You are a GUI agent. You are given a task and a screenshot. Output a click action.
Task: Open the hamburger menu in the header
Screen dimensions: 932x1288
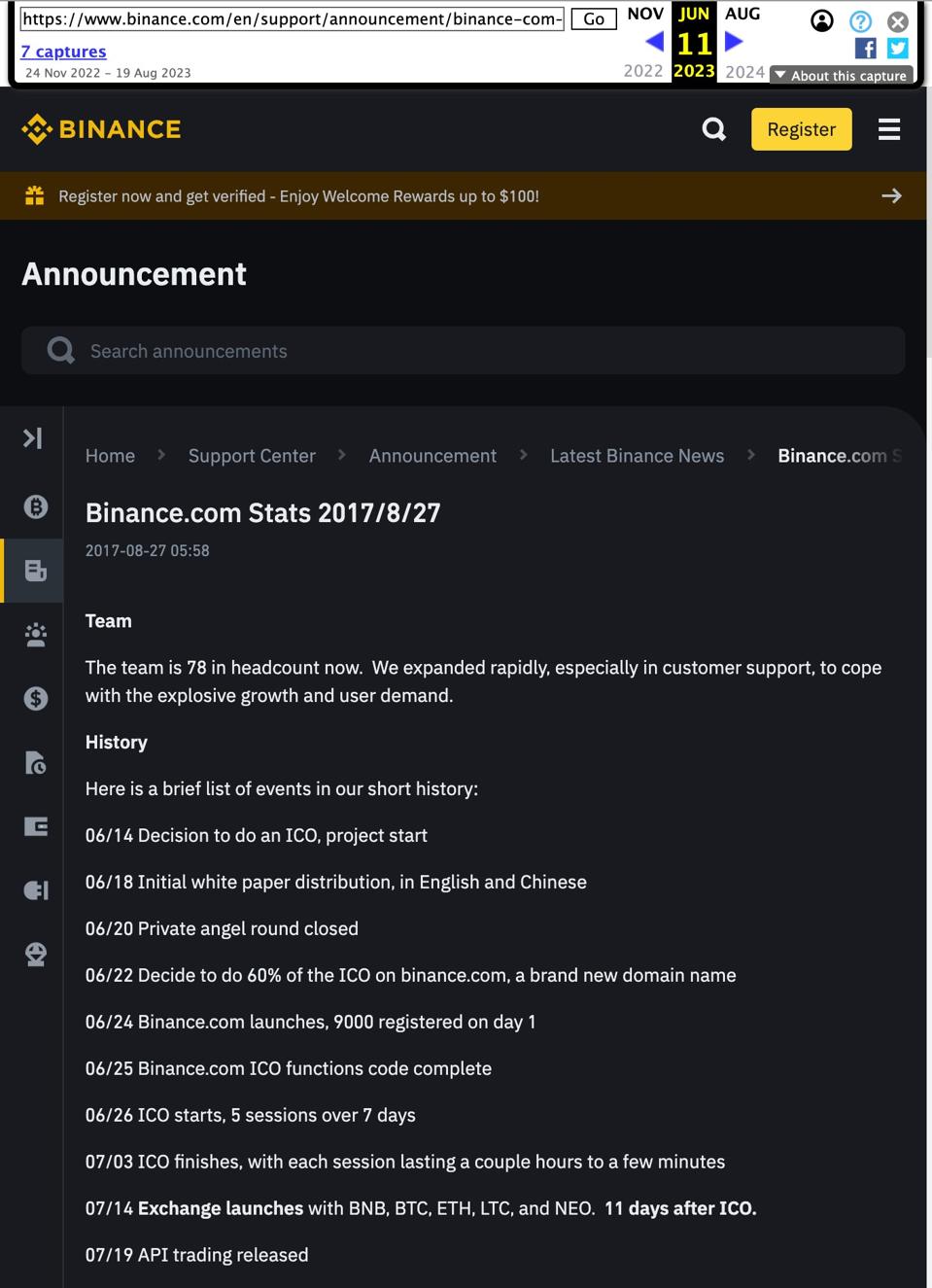888,128
